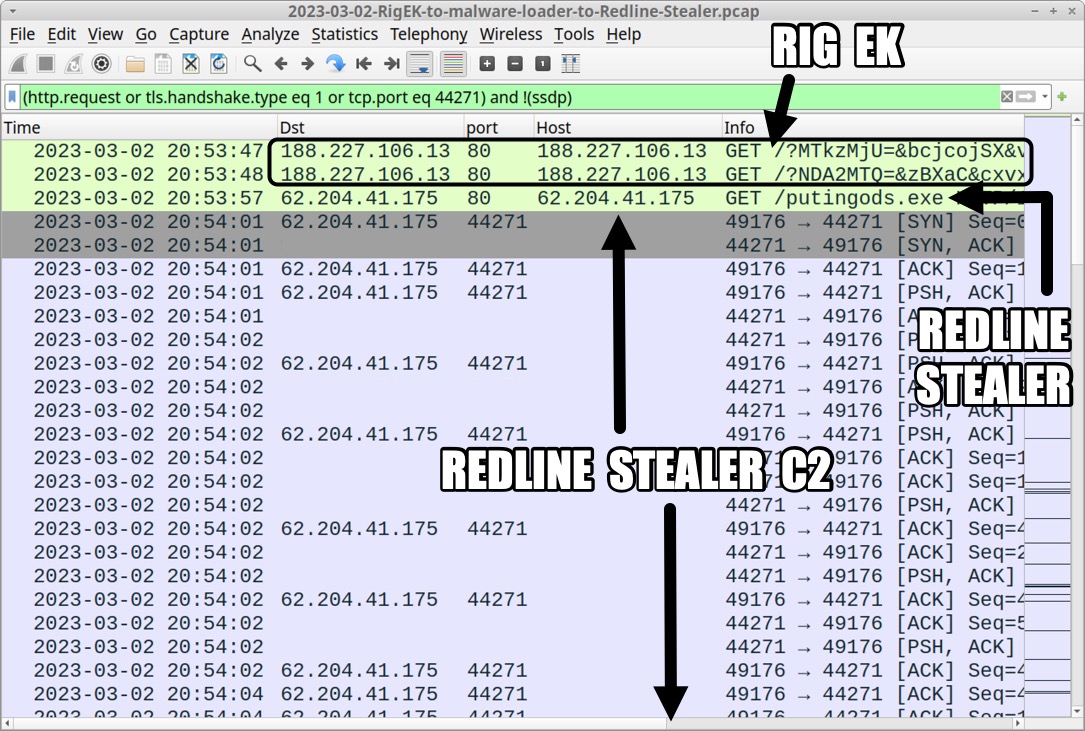Open the window menu arrow in title bar
Screen dimensions: 1085x731
coord(12,11)
